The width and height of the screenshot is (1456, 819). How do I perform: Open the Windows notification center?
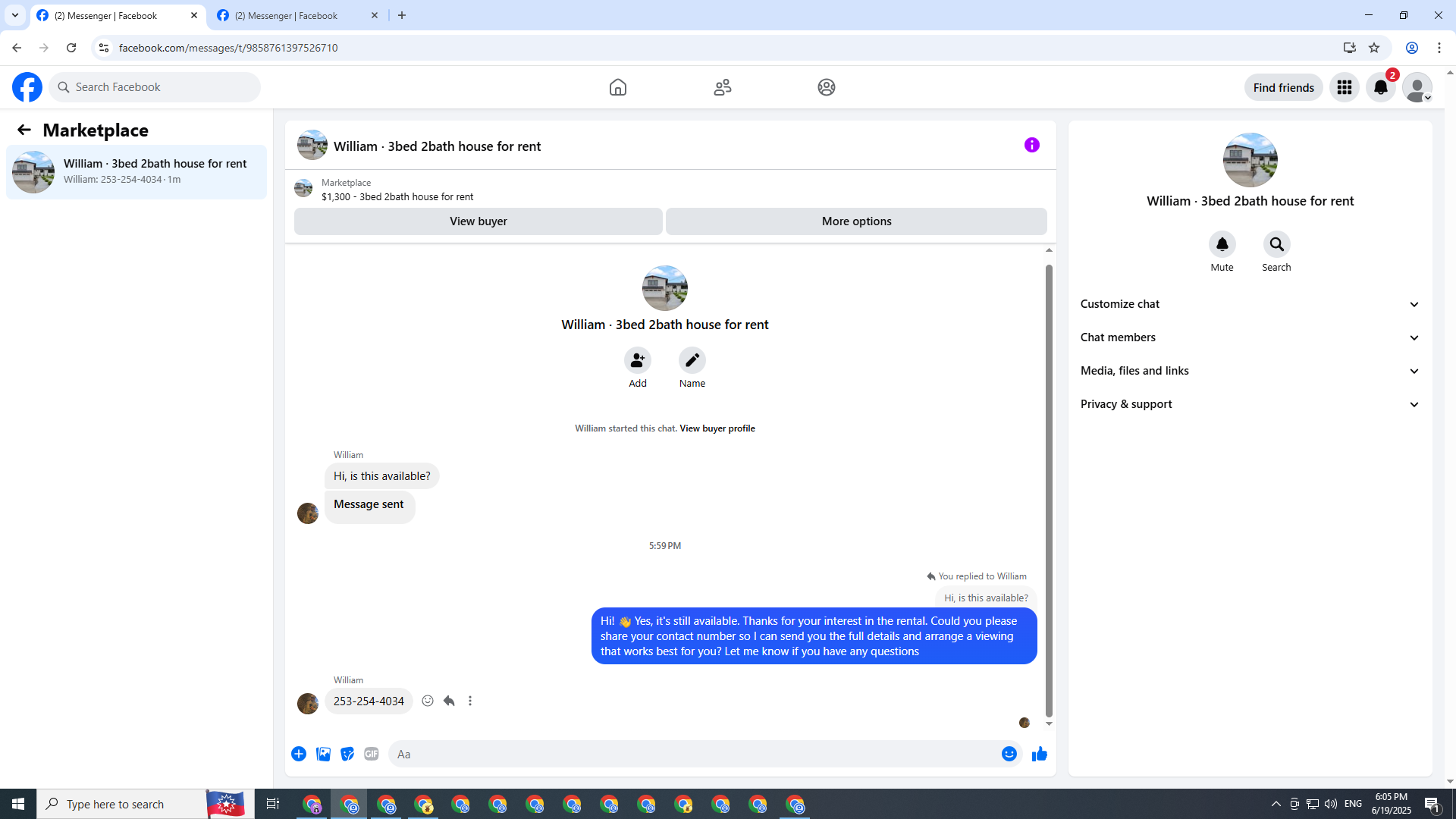[x=1432, y=804]
